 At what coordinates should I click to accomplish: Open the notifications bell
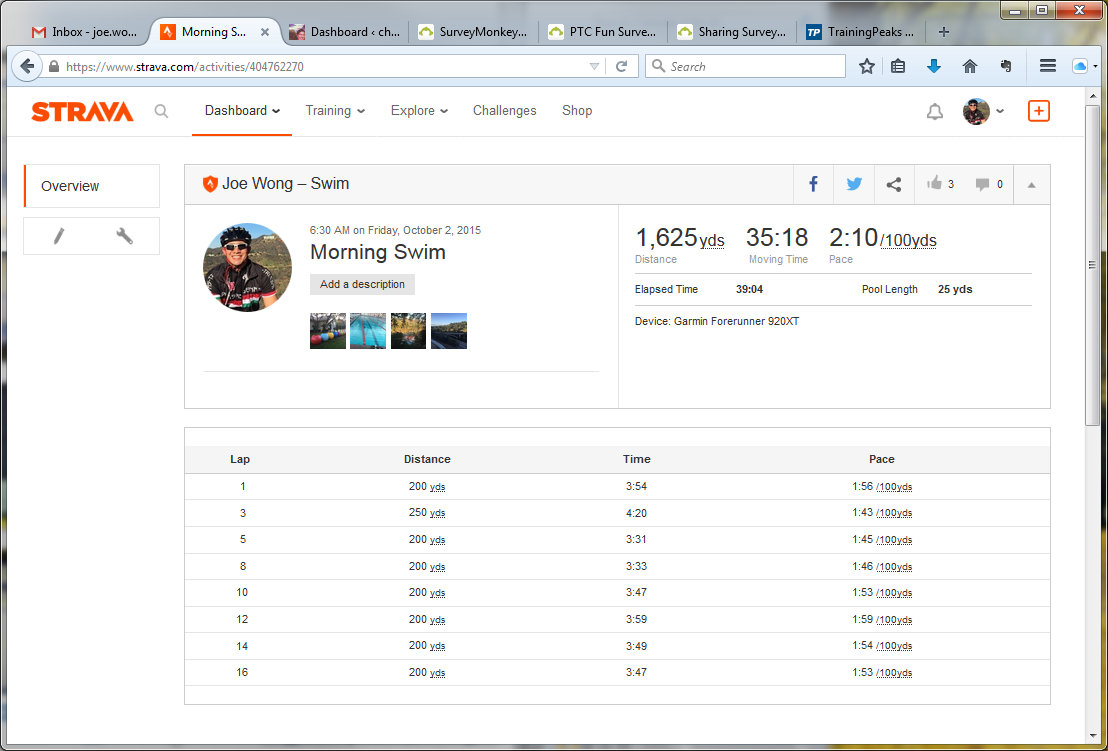pos(934,112)
